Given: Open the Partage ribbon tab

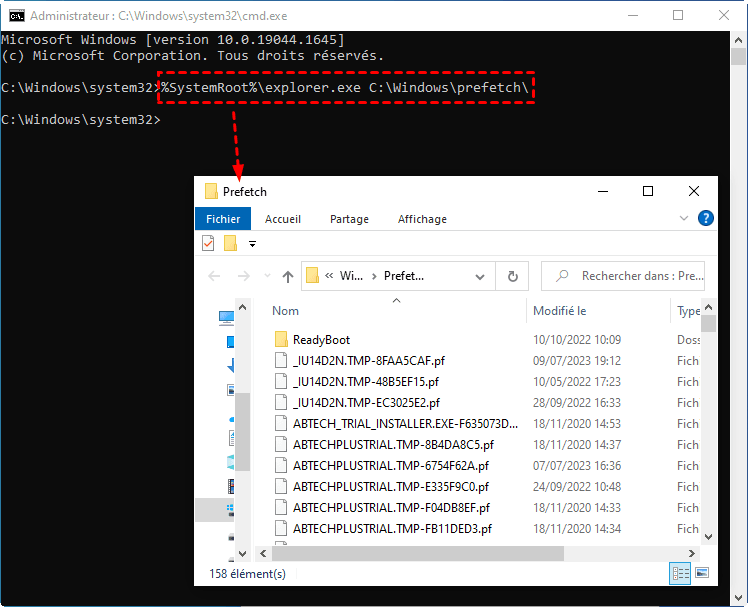Looking at the screenshot, I should point(349,219).
